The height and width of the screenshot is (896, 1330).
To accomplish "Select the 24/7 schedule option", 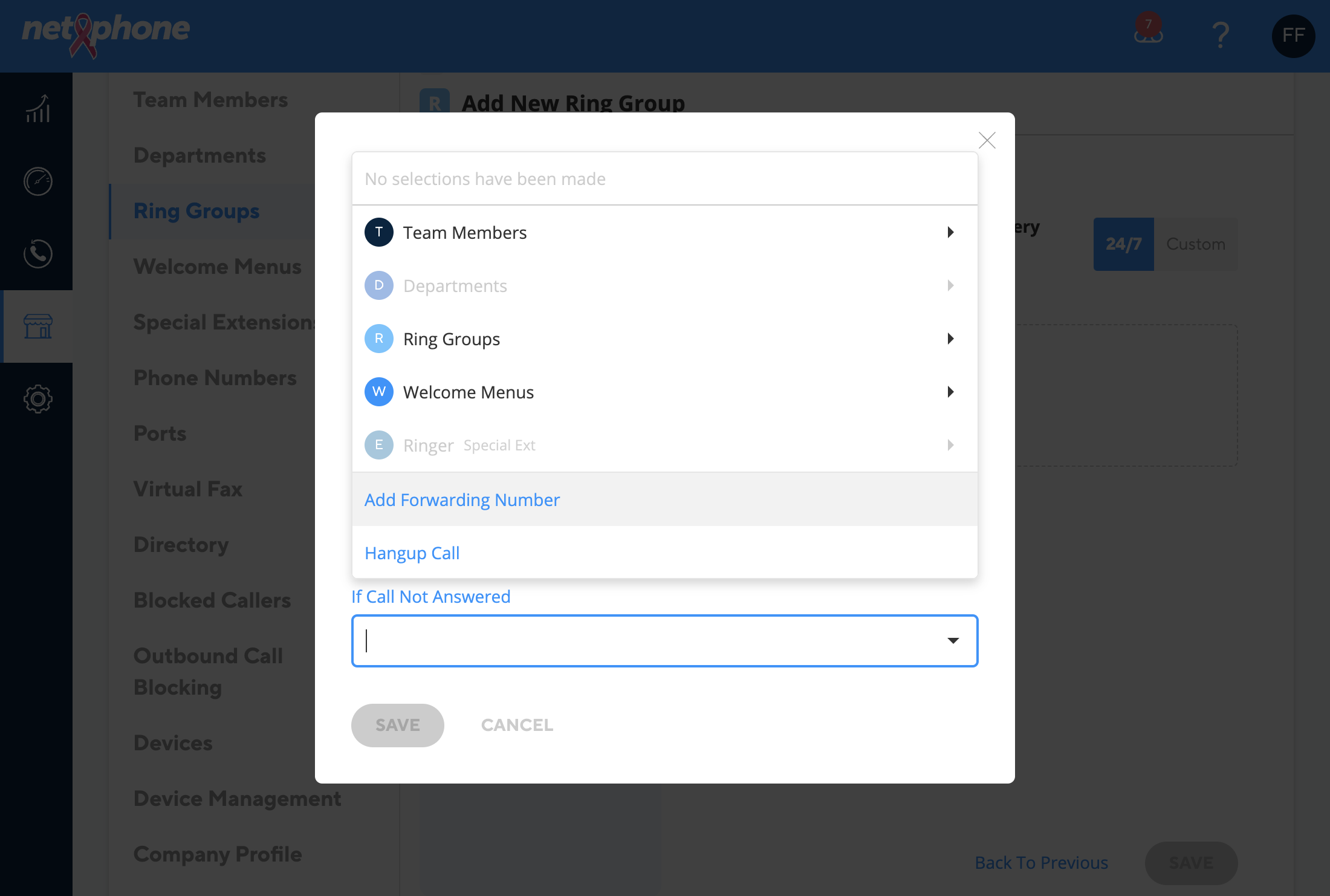I will tap(1123, 244).
